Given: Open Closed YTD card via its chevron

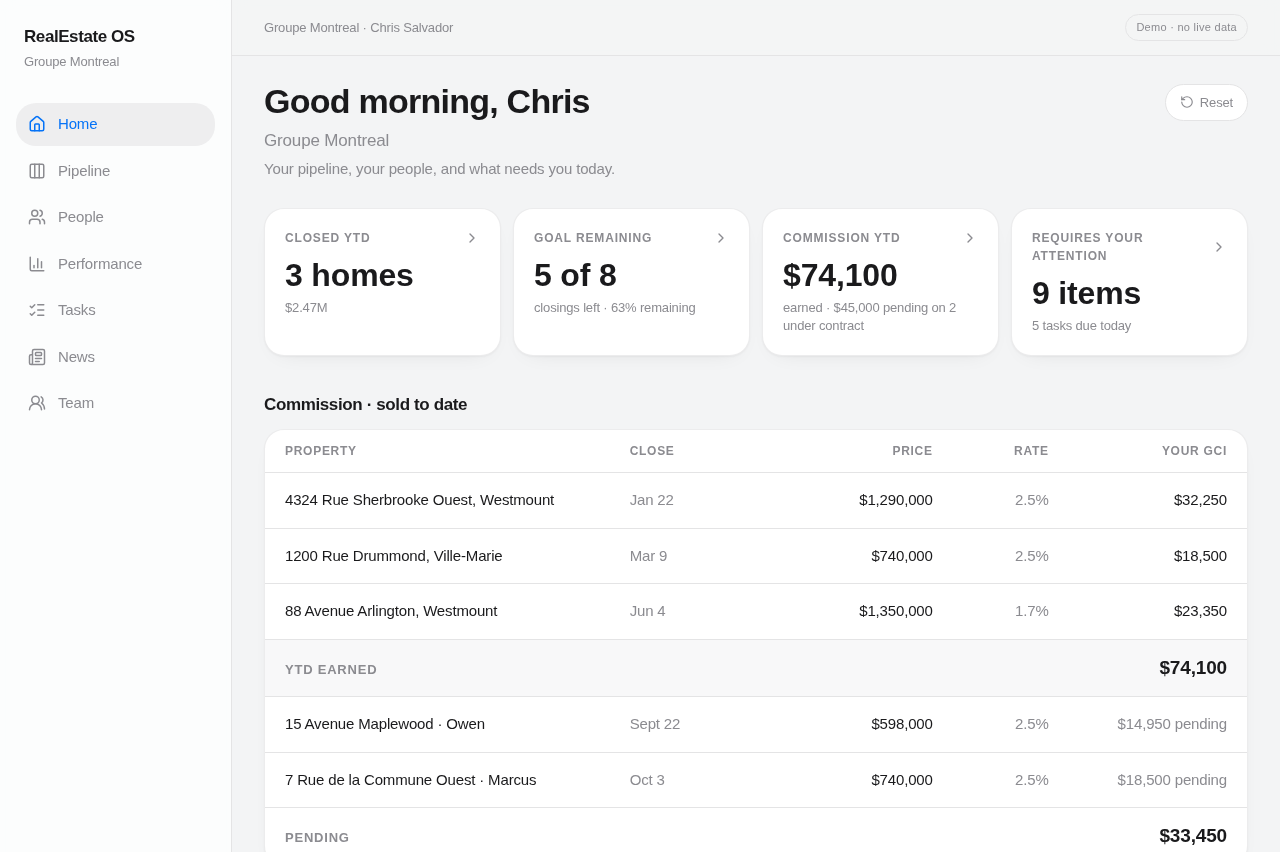Looking at the screenshot, I should coord(472,238).
